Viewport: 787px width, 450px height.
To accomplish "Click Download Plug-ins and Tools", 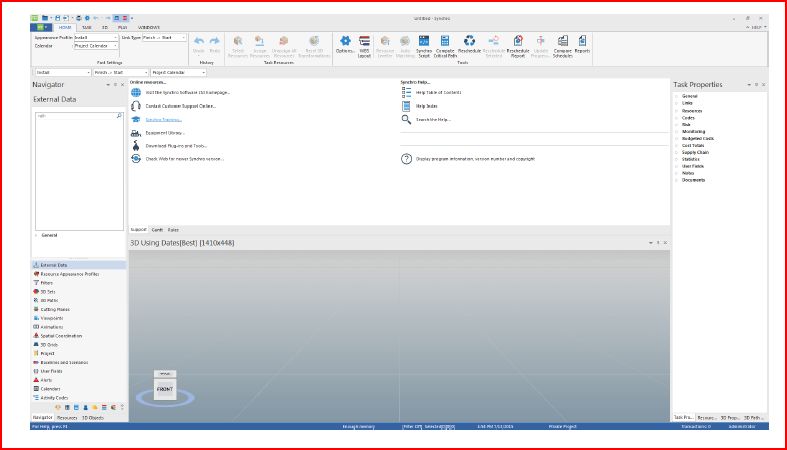I will pyautogui.click(x=176, y=146).
